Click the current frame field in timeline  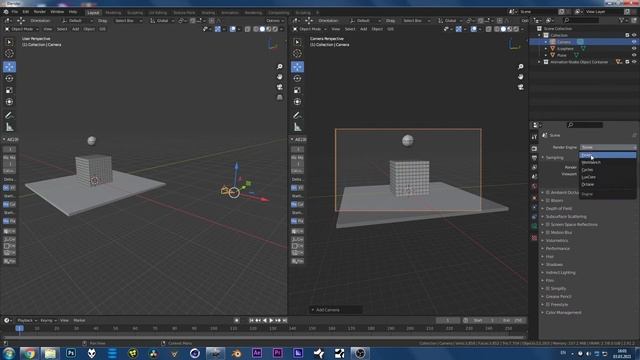point(448,320)
